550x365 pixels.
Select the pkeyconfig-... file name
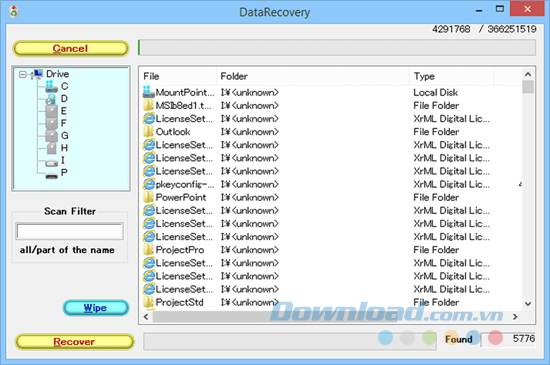[185, 184]
